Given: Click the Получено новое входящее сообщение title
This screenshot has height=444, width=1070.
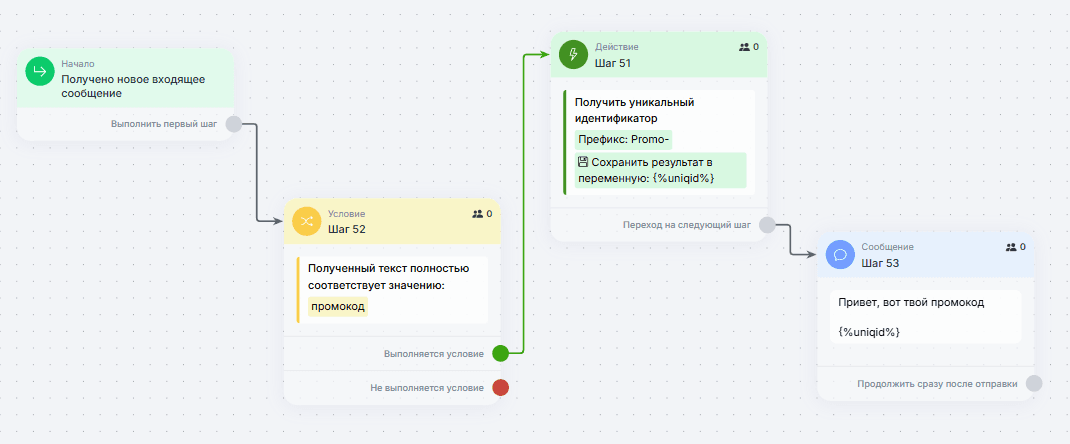Looking at the screenshot, I should tap(133, 87).
